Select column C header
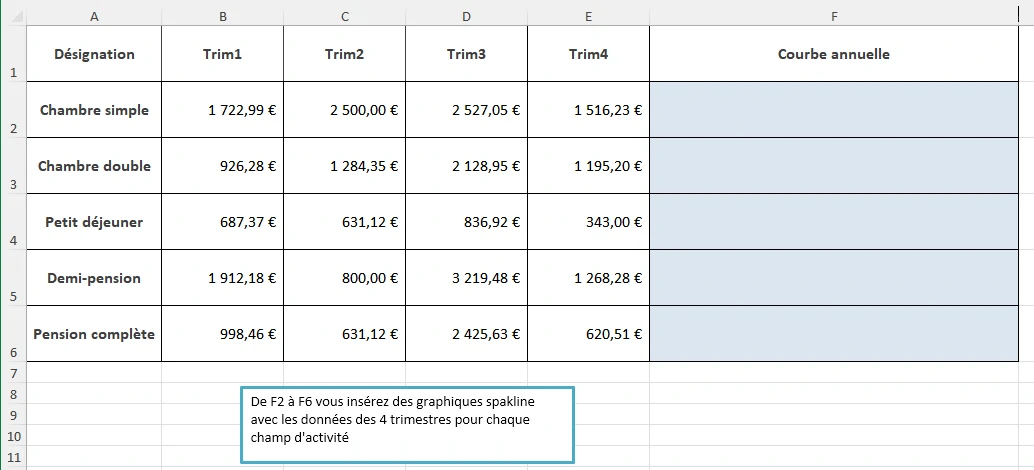1034x470 pixels. coord(344,16)
